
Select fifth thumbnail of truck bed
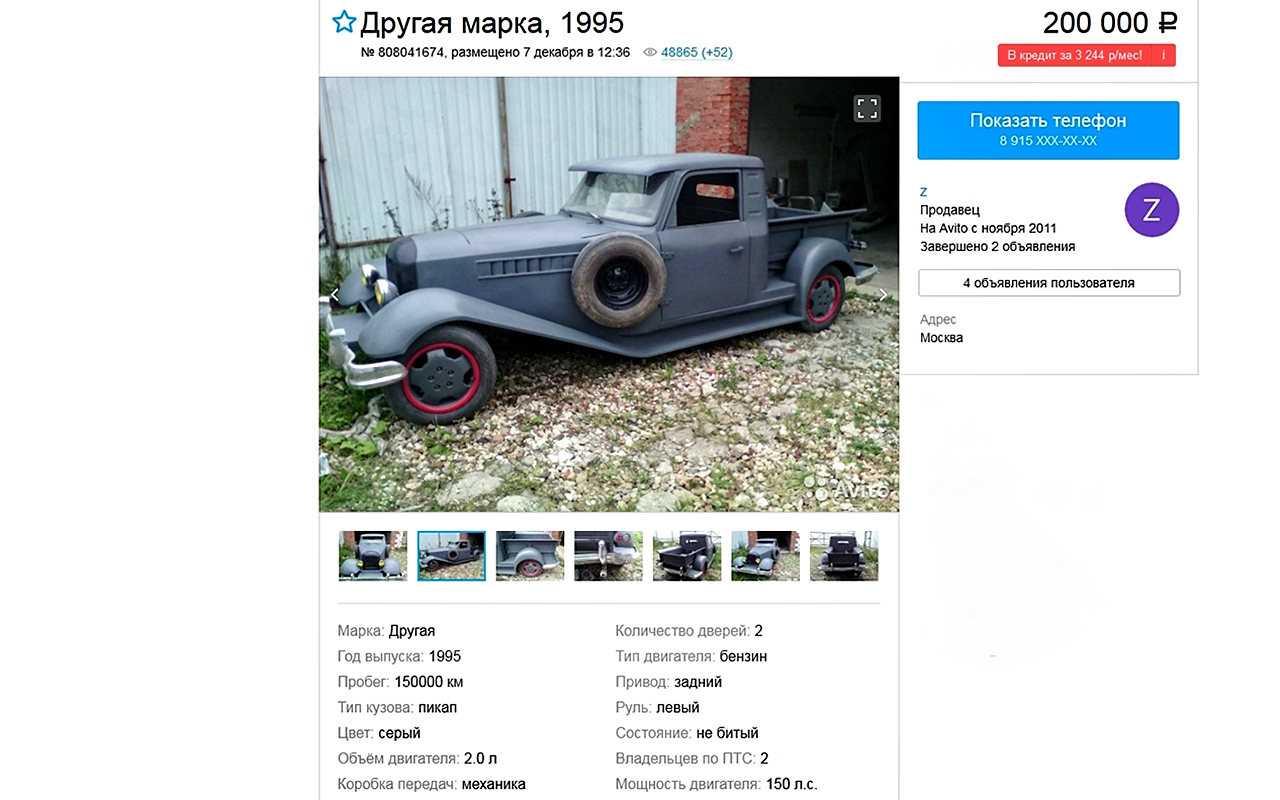687,556
